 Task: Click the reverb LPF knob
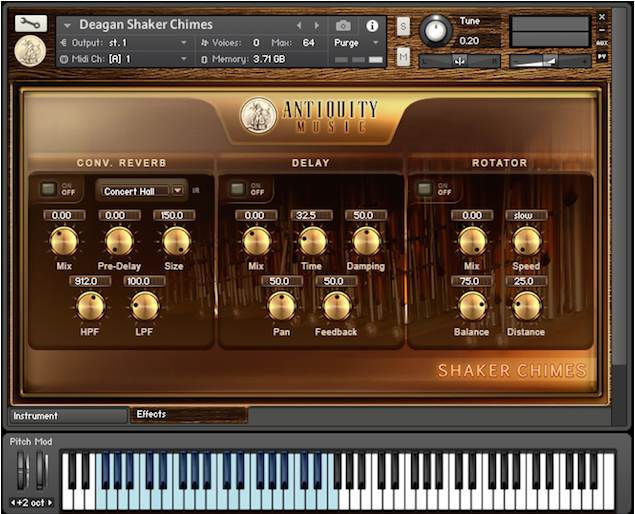(144, 307)
